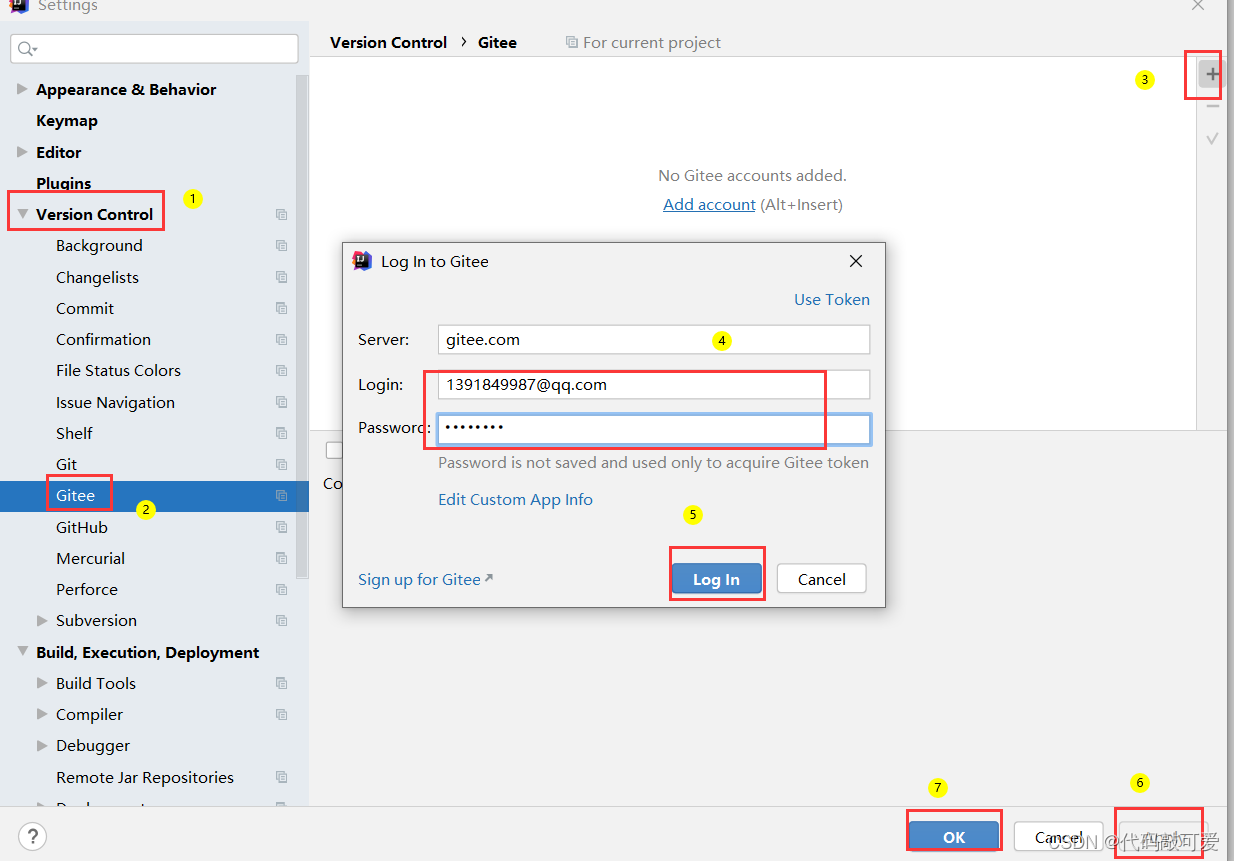Image resolution: width=1234 pixels, height=861 pixels.
Task: Expand the Editor settings section
Action: (x=22, y=152)
